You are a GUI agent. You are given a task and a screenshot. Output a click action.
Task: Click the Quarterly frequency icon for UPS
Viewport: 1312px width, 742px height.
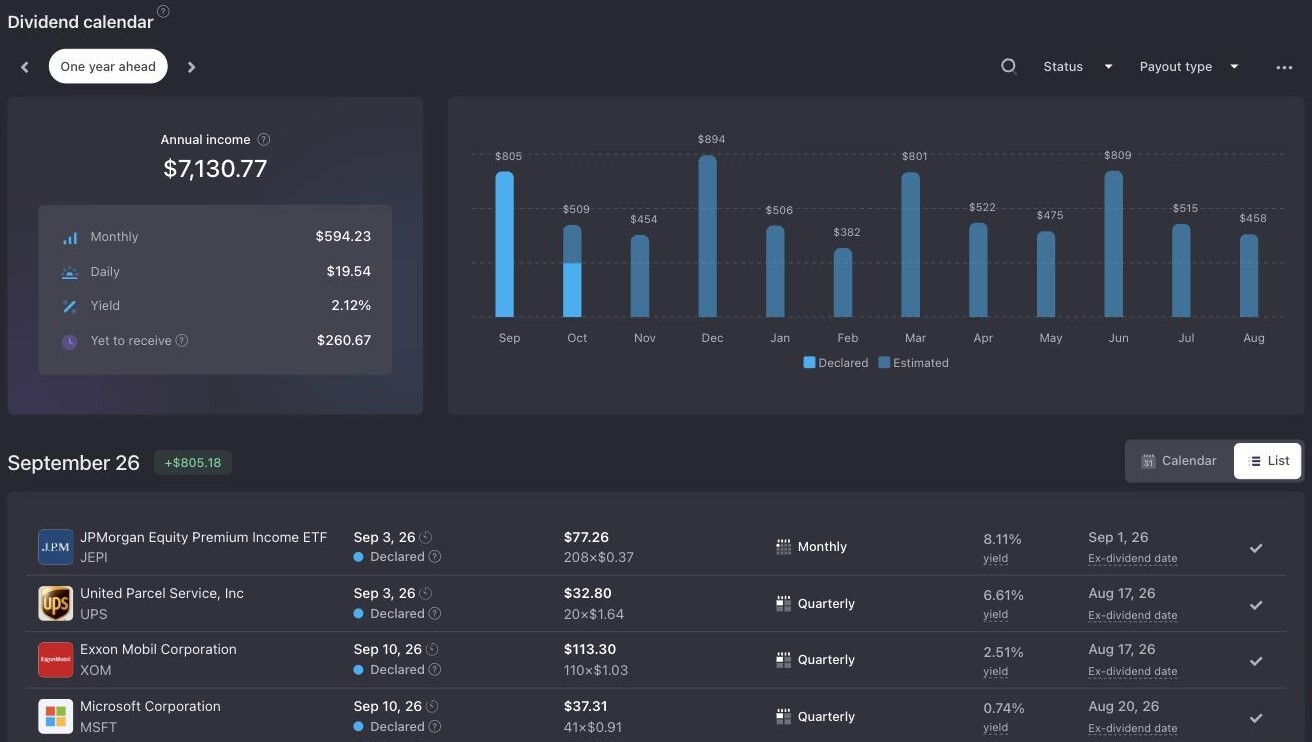(x=783, y=604)
